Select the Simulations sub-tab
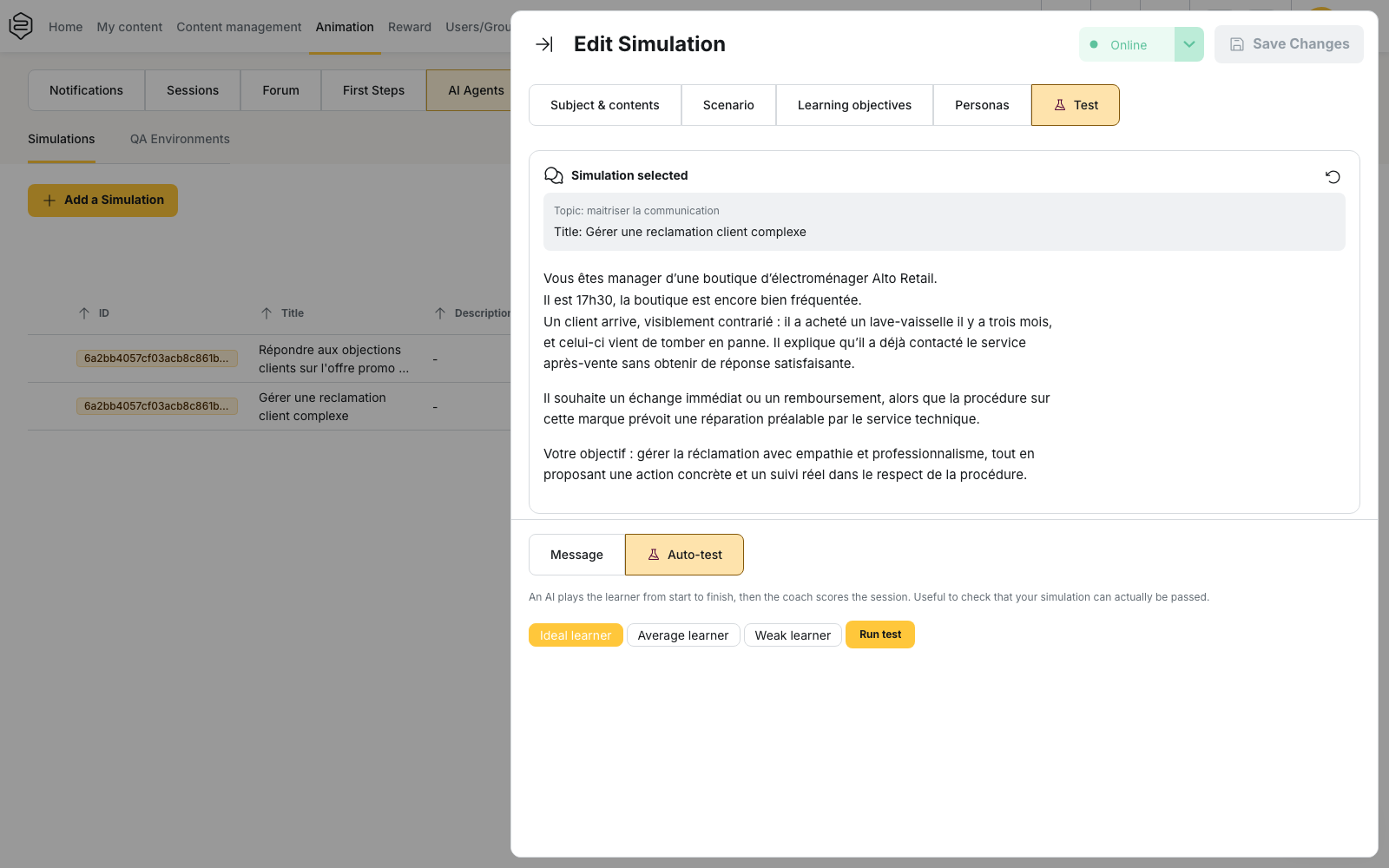1389x868 pixels. [62, 139]
